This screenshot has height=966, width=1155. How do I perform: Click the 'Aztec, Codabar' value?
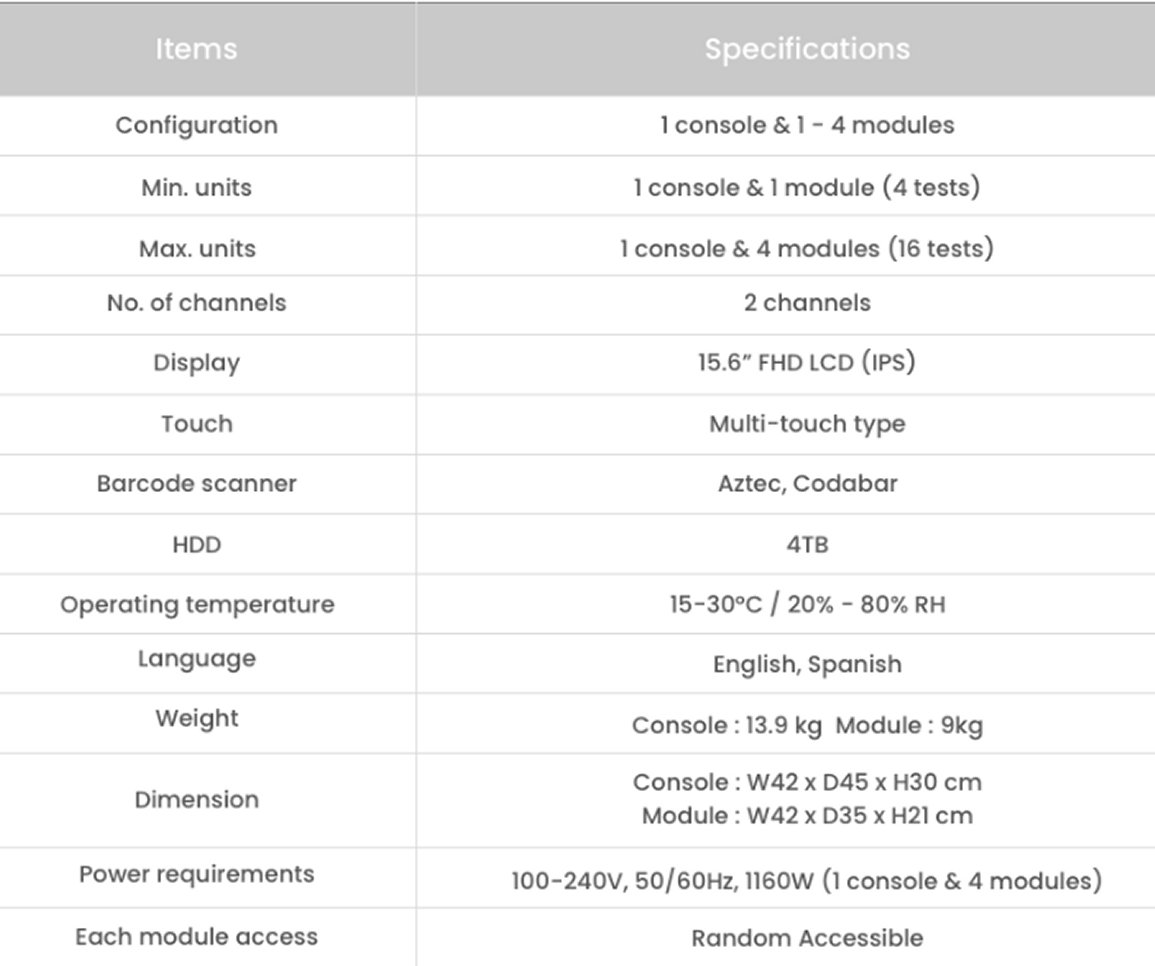pyautogui.click(x=807, y=484)
